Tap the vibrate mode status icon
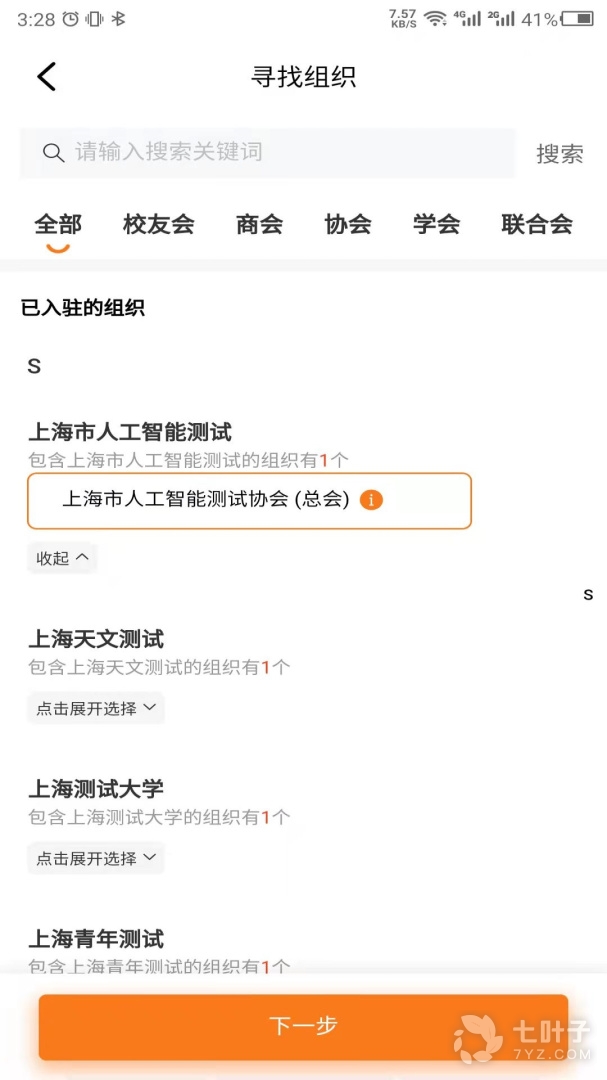 click(95, 19)
